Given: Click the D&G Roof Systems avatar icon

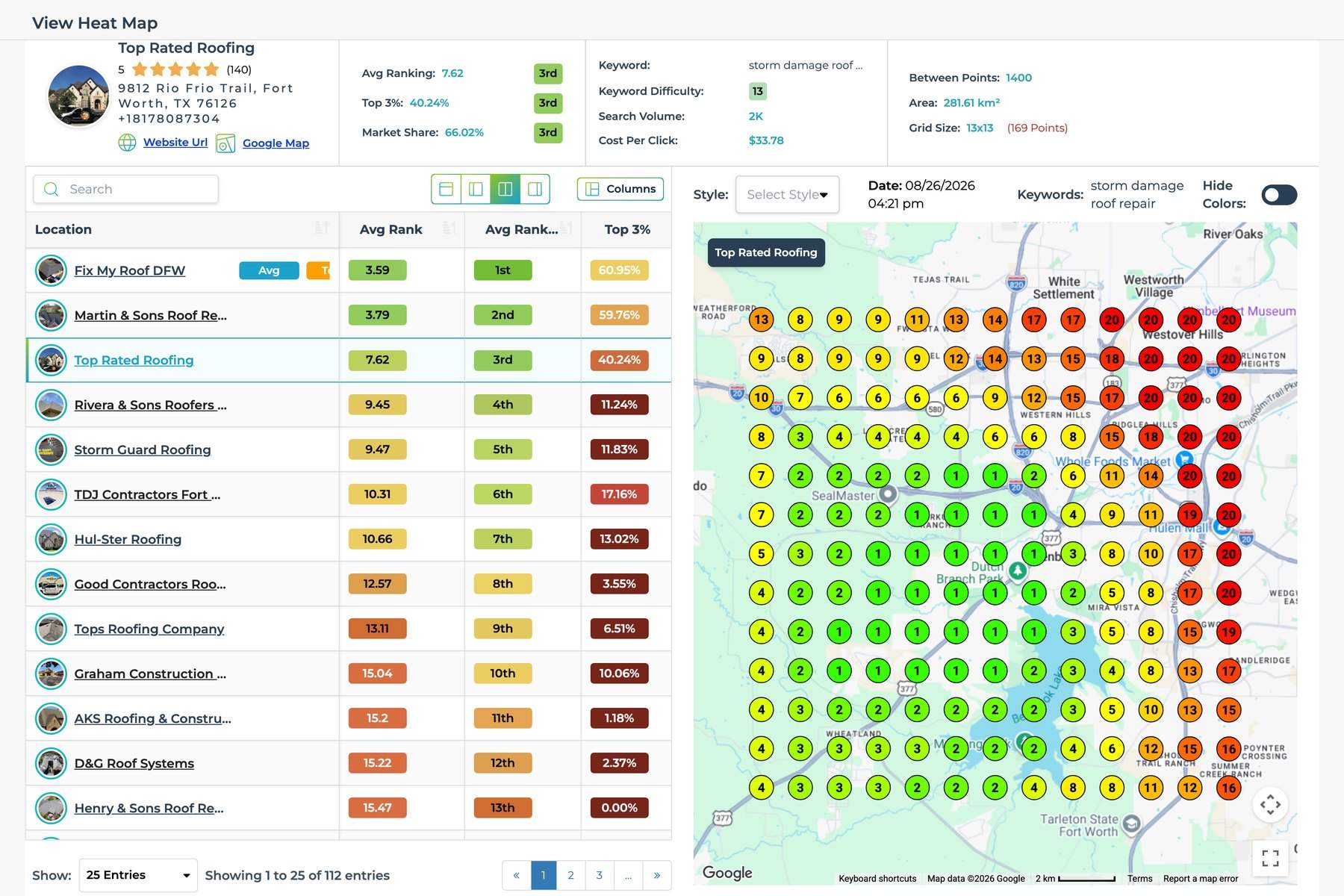Looking at the screenshot, I should 52,763.
